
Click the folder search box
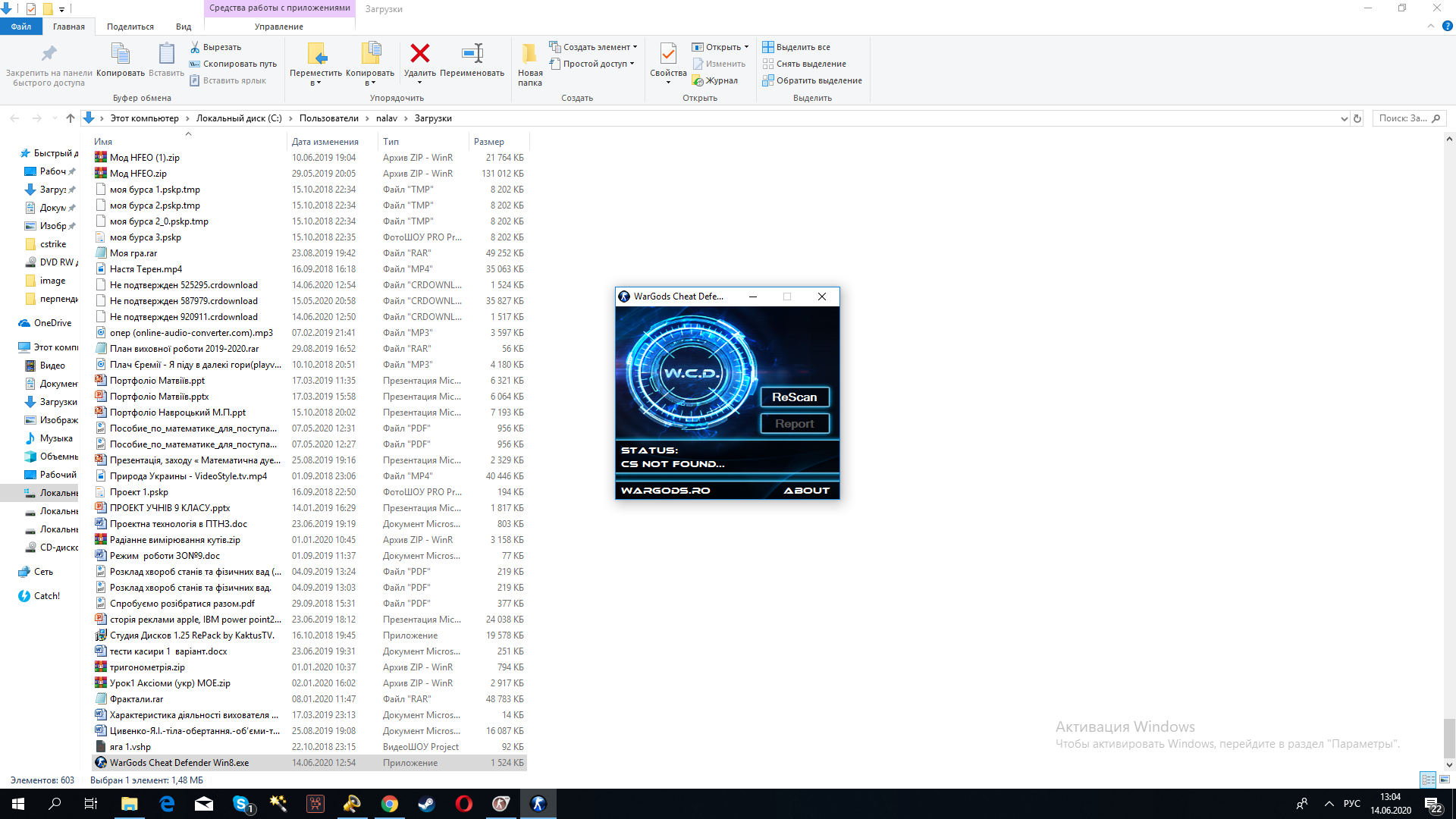pos(1409,118)
